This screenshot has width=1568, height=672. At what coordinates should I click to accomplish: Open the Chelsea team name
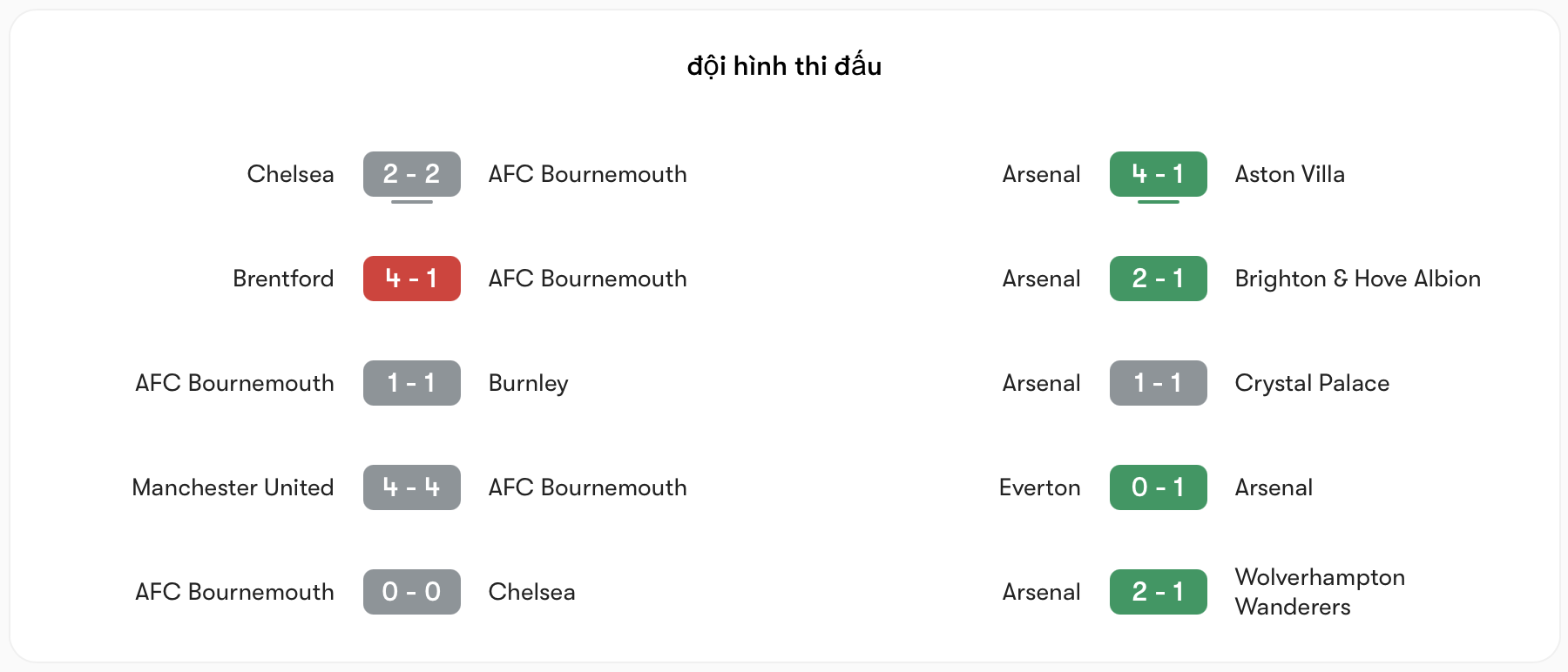(x=291, y=174)
